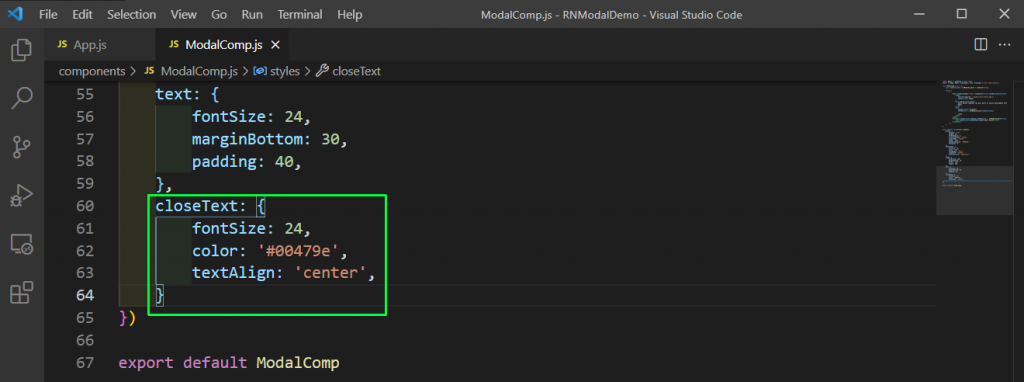Open the Explorer view in activity bar
Viewport: 1024px width, 382px height.
point(22,50)
